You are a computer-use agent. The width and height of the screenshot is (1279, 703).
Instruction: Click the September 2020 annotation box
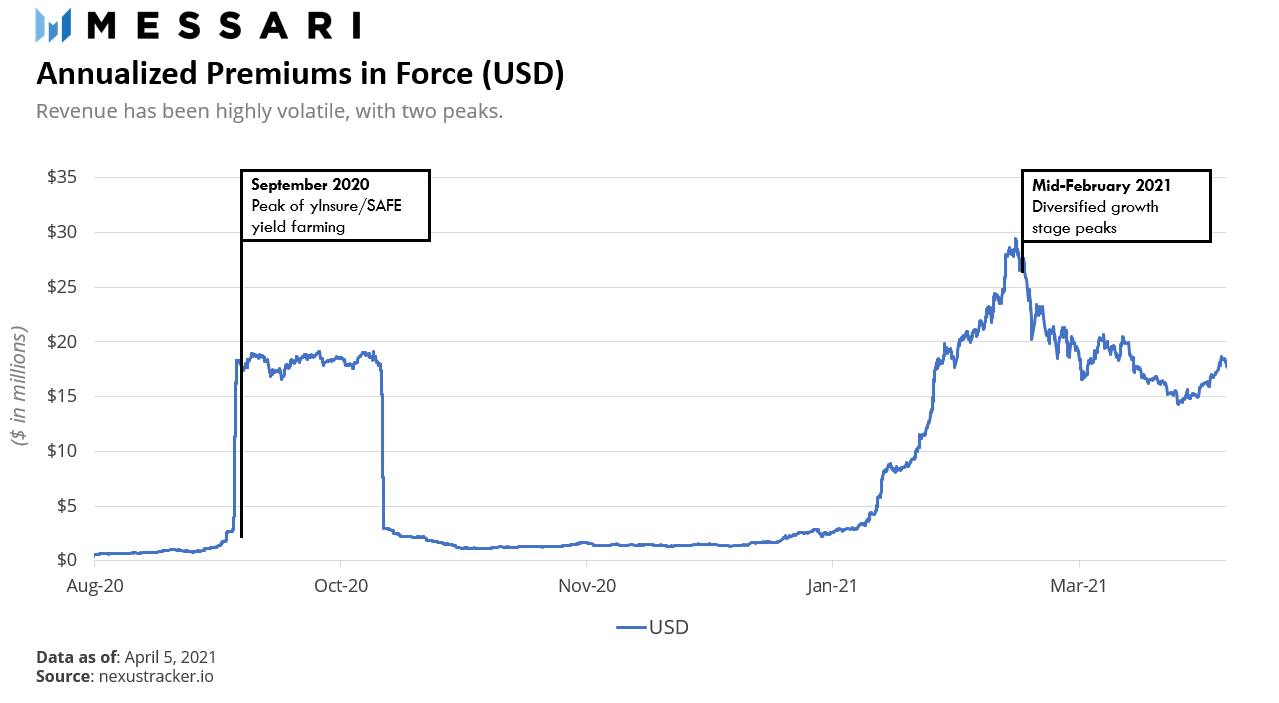[x=336, y=205]
